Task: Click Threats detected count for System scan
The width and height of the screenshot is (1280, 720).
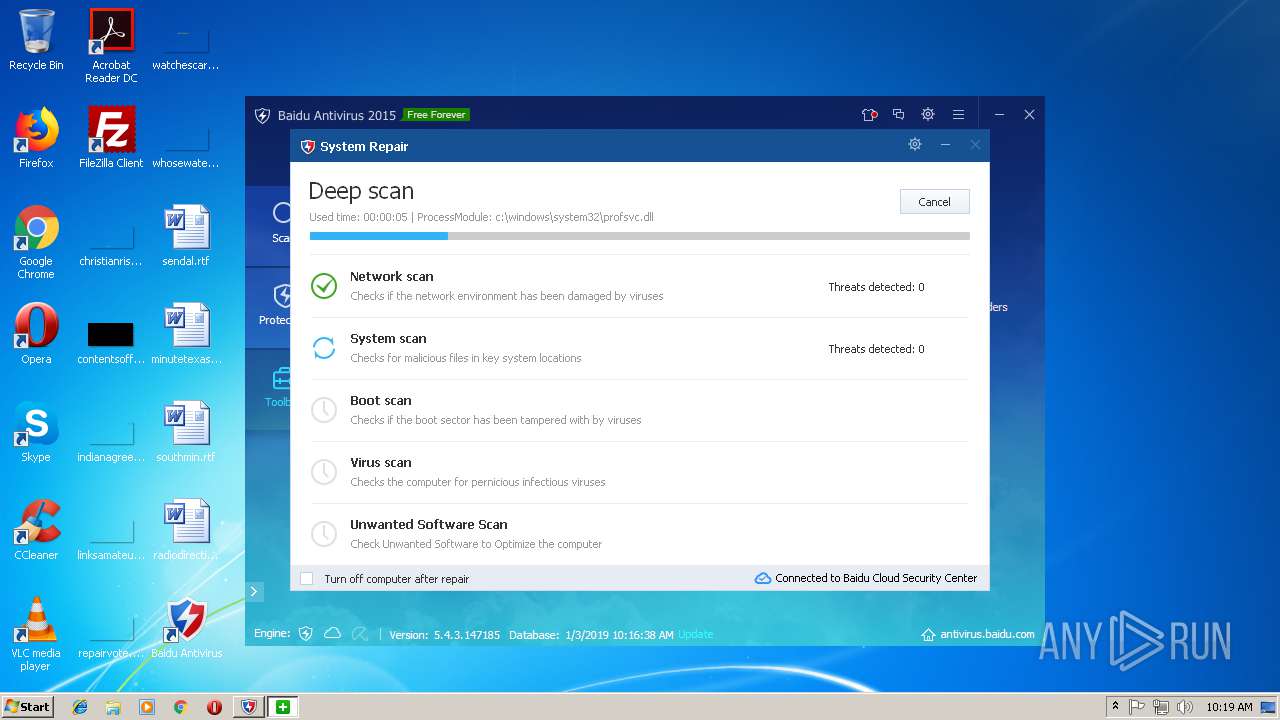Action: coord(876,349)
